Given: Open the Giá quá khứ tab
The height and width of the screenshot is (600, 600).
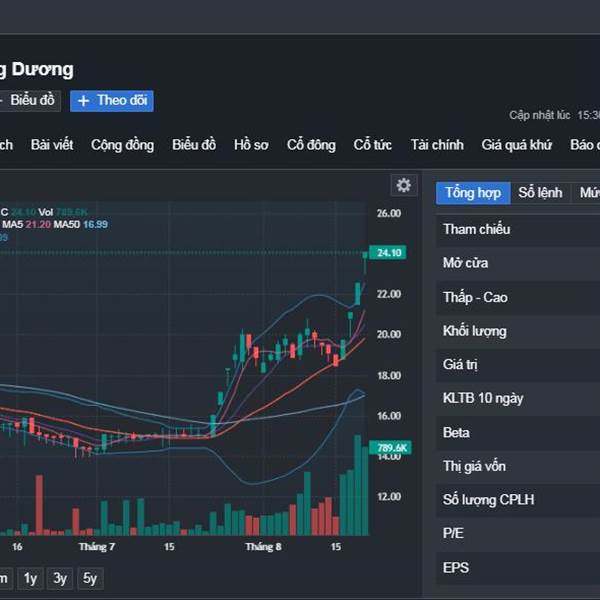Looking at the screenshot, I should pyautogui.click(x=517, y=145).
